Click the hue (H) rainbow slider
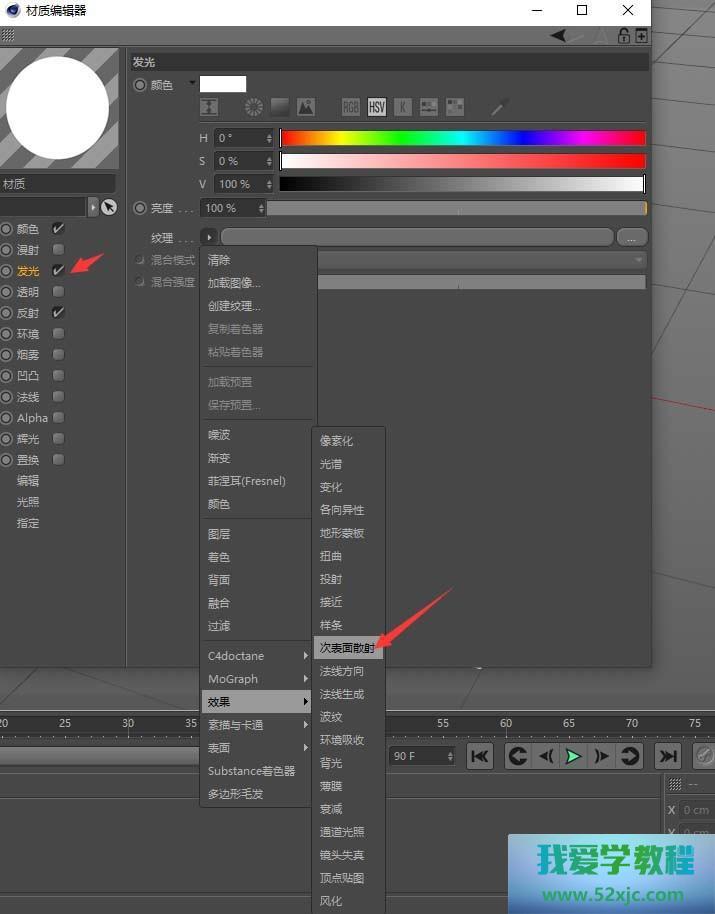Screen dimensions: 715x914 click(462, 138)
